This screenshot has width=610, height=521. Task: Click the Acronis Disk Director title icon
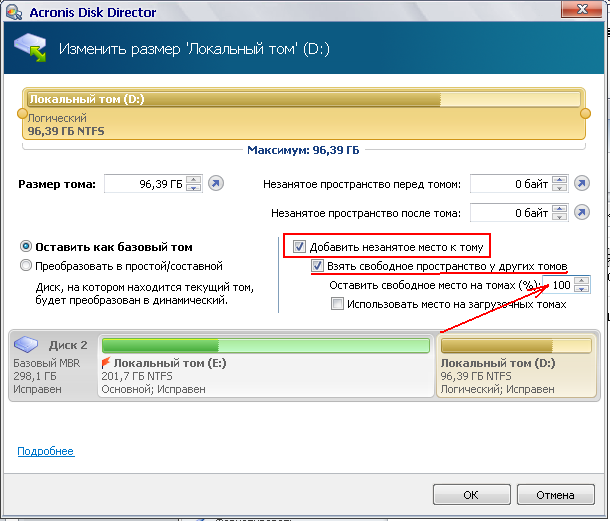tap(14, 12)
